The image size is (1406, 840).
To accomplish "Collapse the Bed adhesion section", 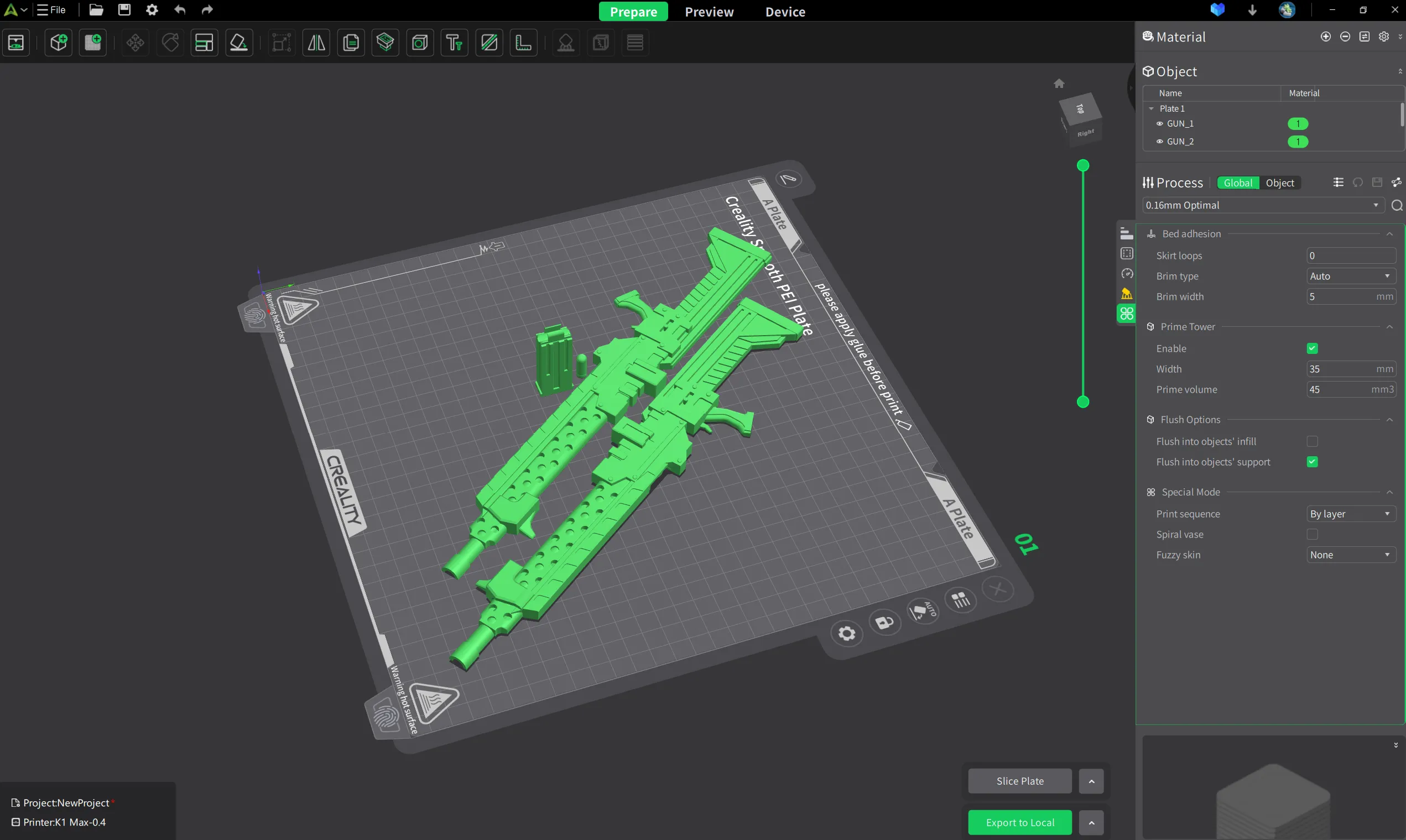I will tap(1389, 234).
